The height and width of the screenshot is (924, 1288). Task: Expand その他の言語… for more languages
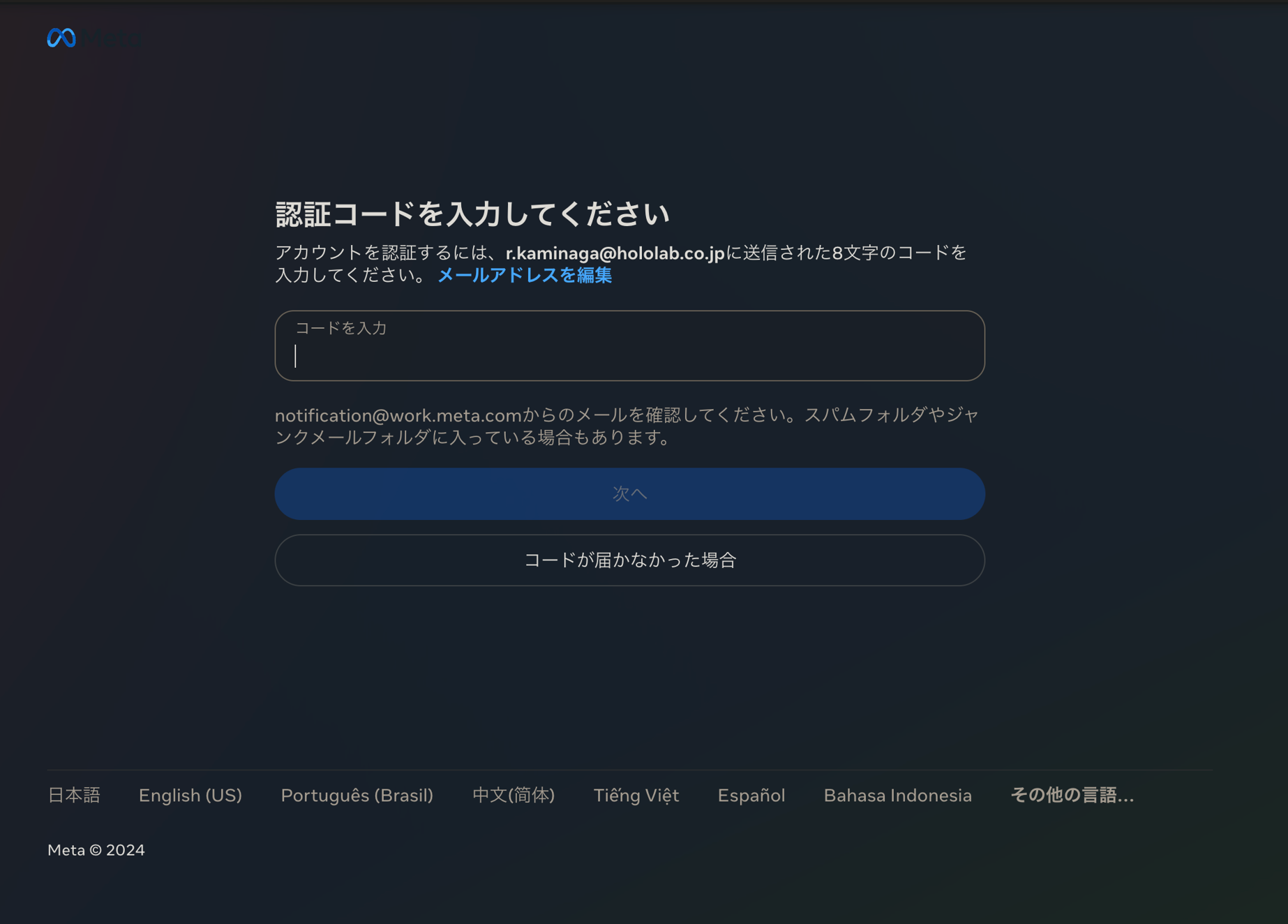click(x=1072, y=795)
